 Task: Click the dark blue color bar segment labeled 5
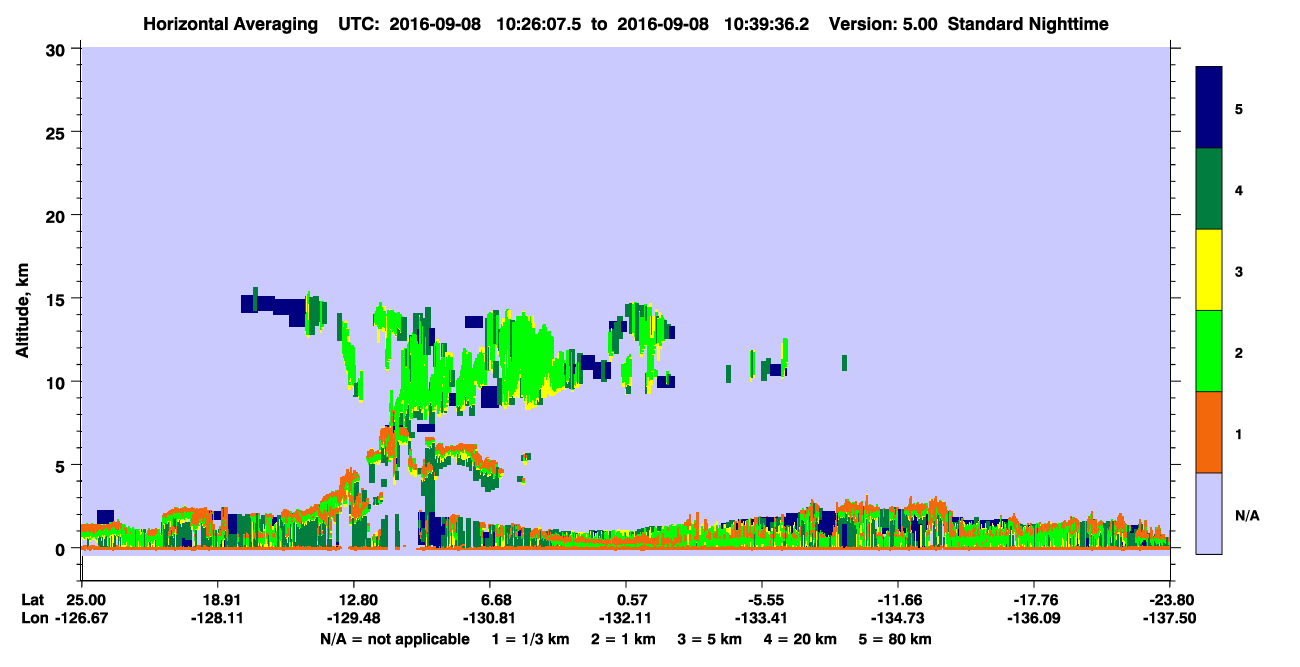[x=1209, y=108]
